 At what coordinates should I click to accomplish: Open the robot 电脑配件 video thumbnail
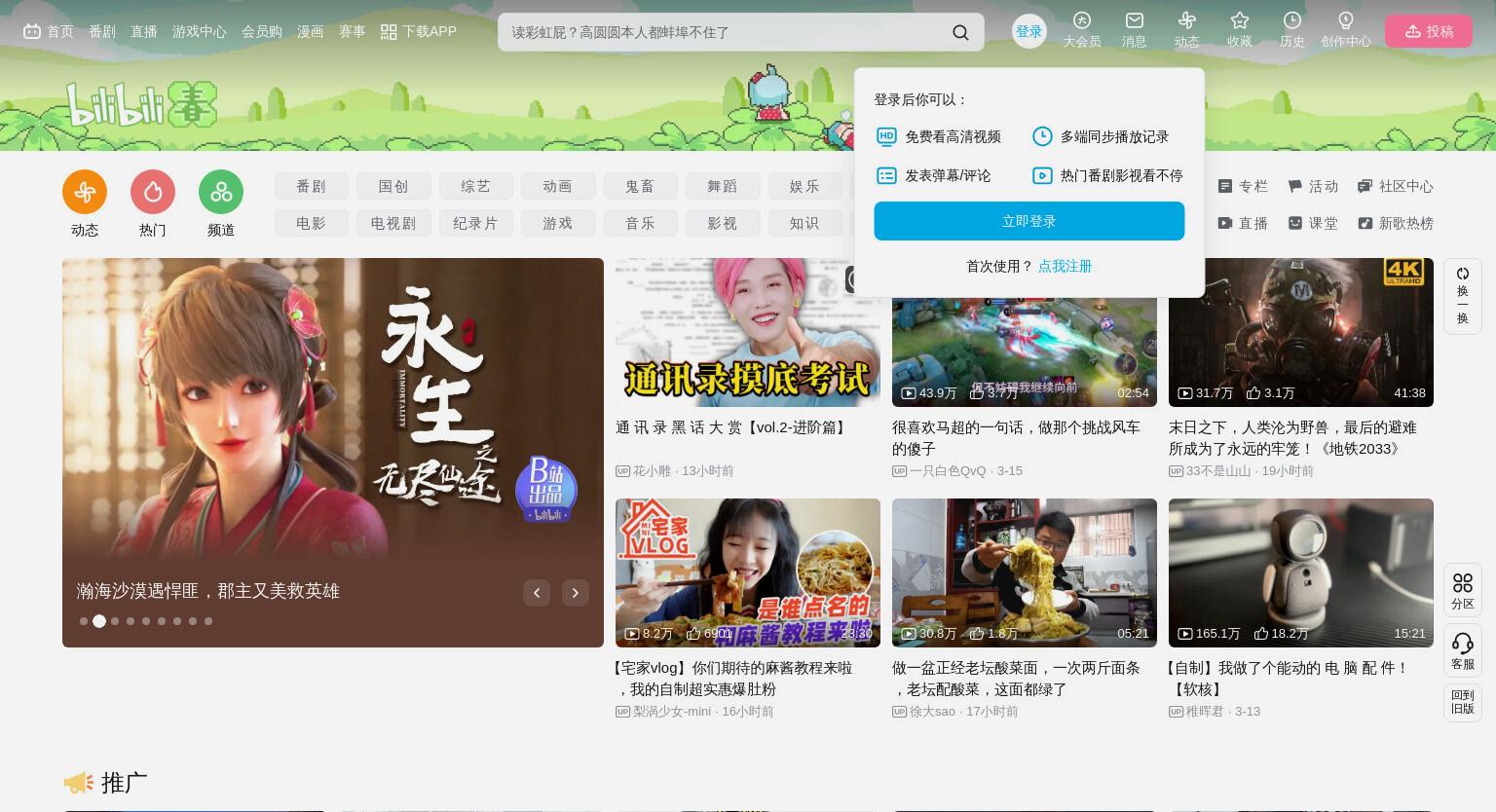click(x=1301, y=572)
